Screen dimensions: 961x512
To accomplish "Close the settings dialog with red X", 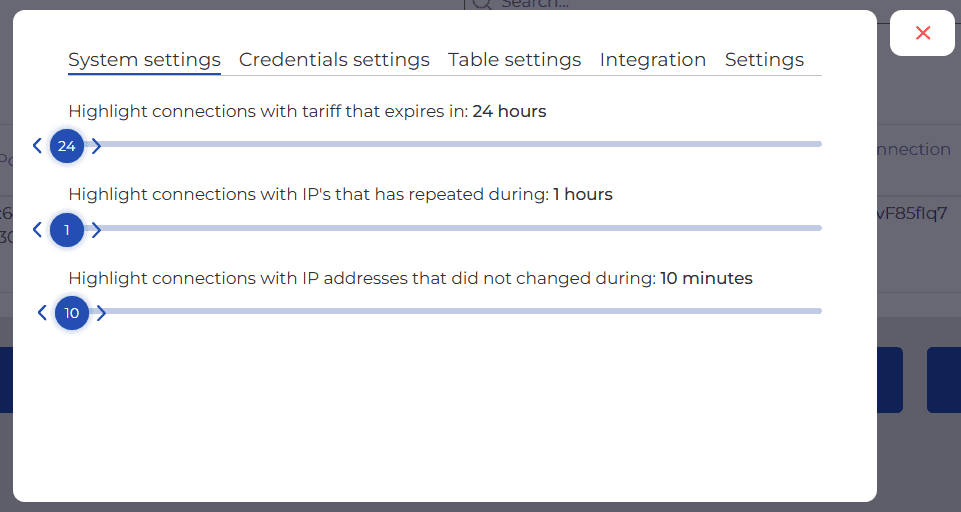I will tap(922, 33).
